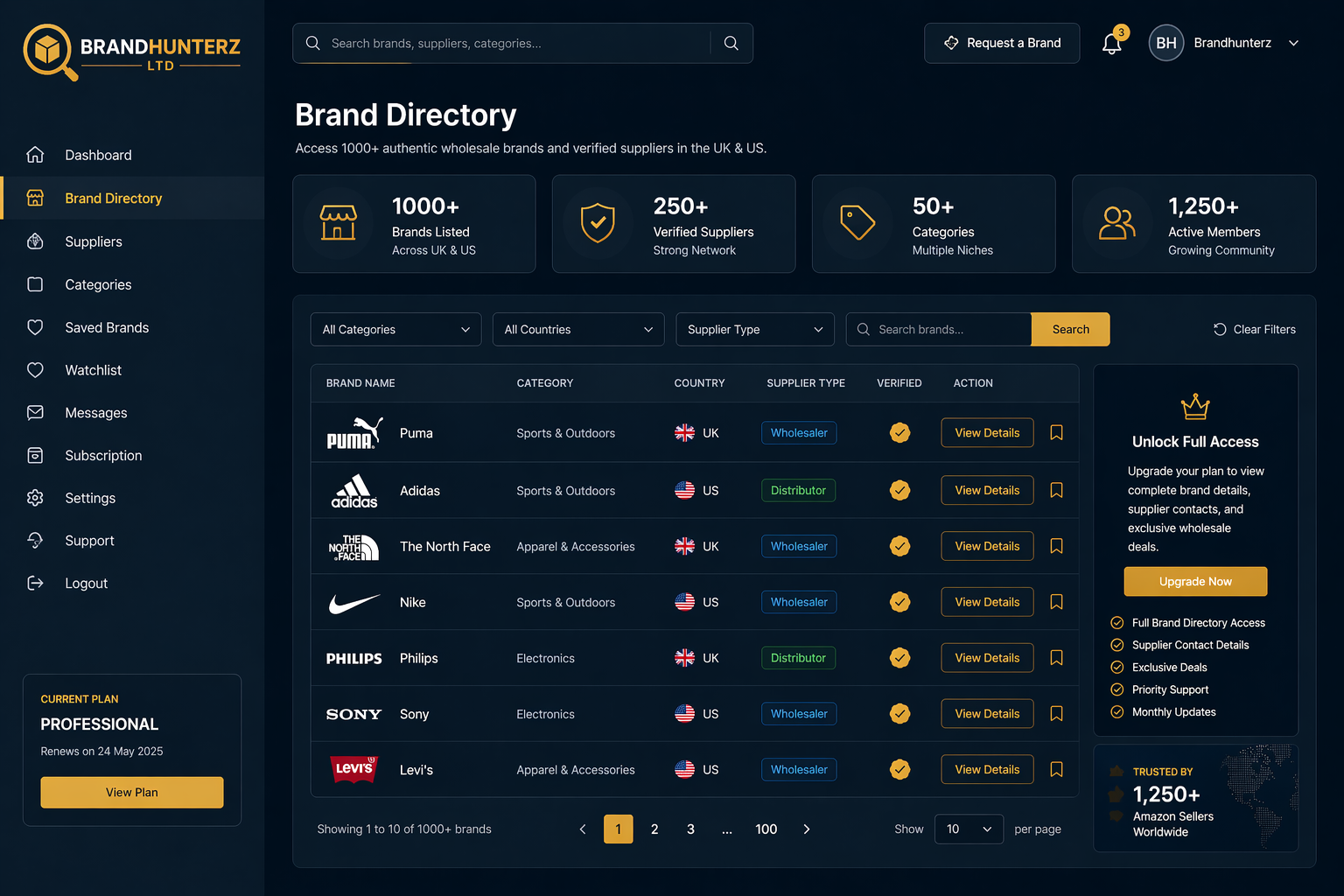Toggle bookmark on the Sony row

coord(1056,714)
